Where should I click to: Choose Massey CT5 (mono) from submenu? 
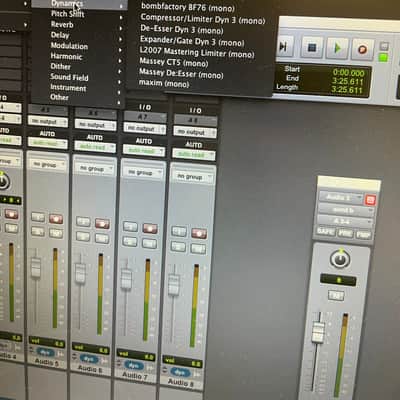pos(174,62)
